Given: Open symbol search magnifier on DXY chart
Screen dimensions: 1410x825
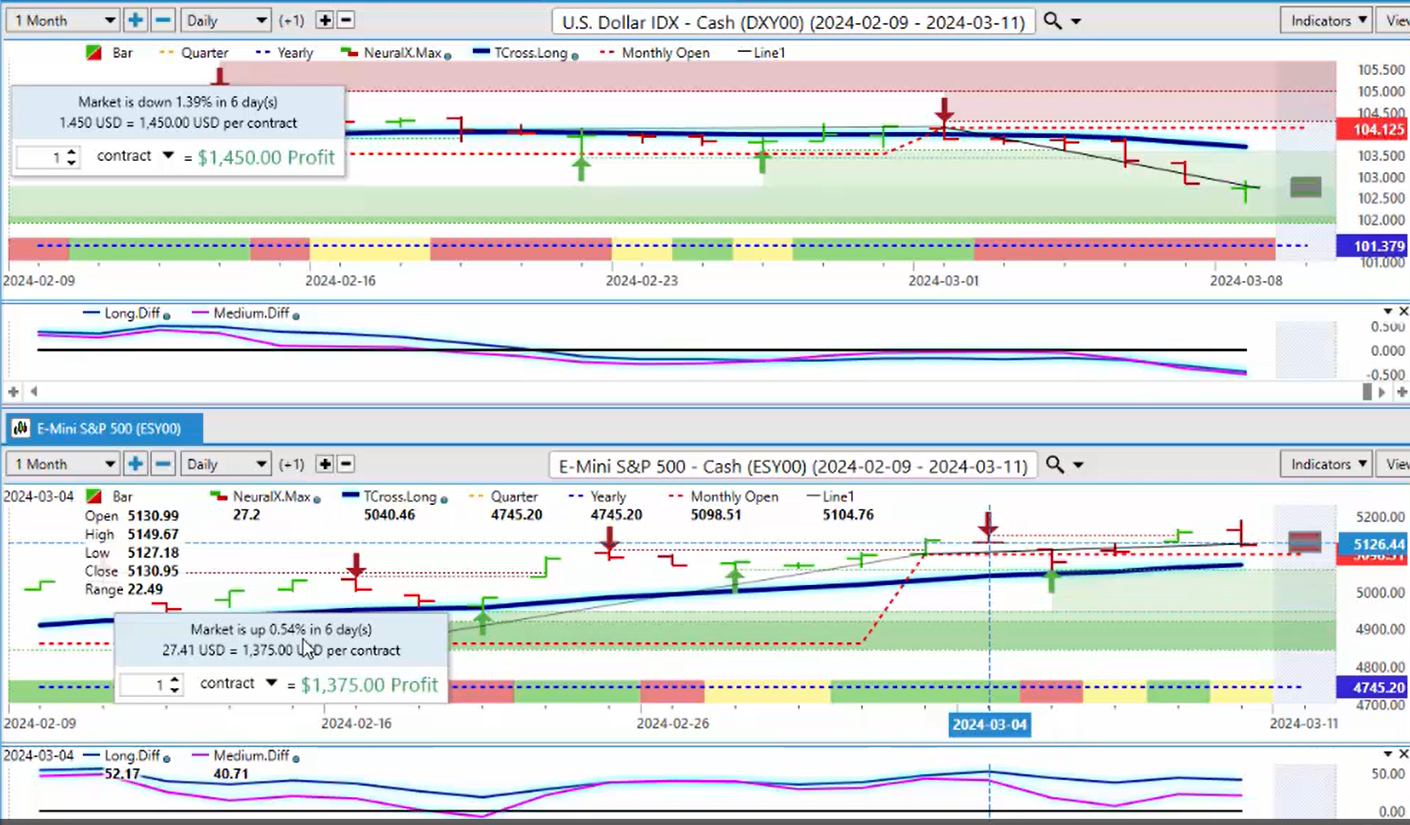Looking at the screenshot, I should pos(1053,20).
